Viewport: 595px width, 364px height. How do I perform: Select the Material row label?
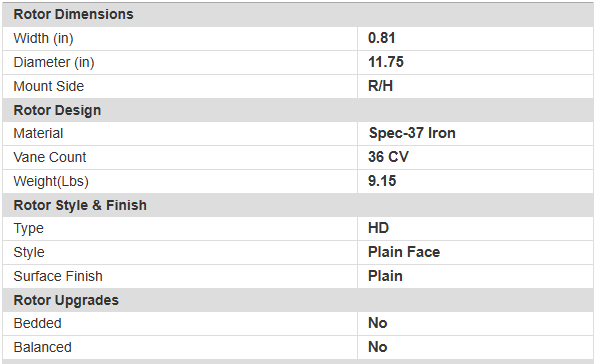tap(38, 133)
